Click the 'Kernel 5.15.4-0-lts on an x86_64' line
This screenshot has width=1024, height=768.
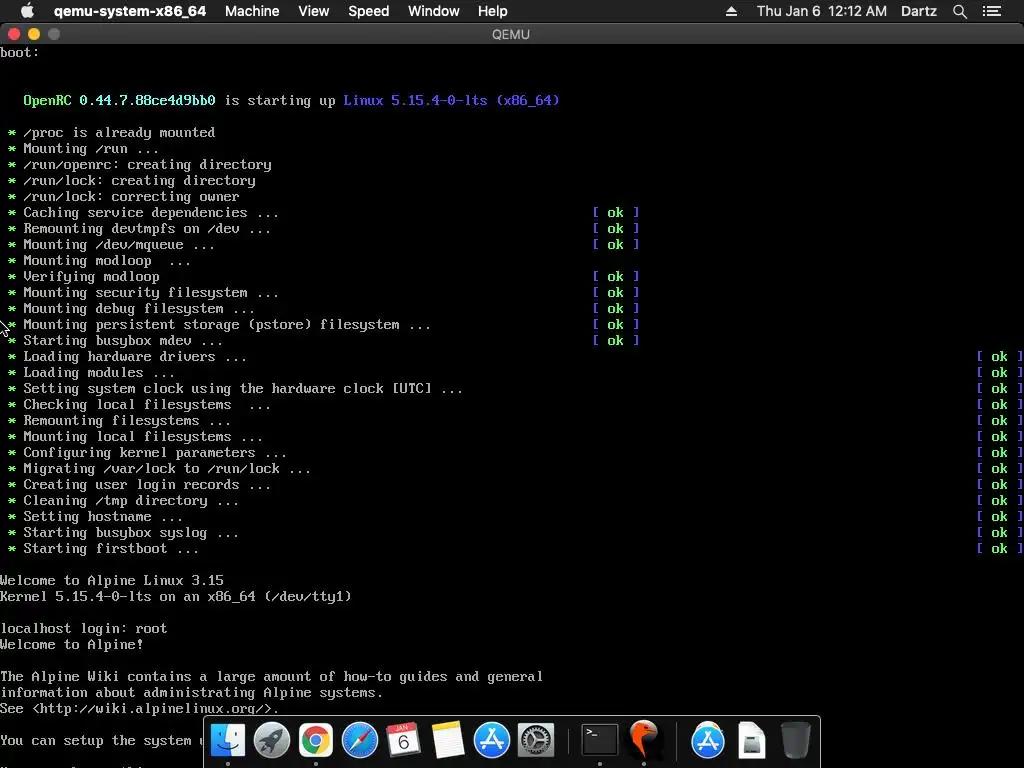tap(176, 596)
